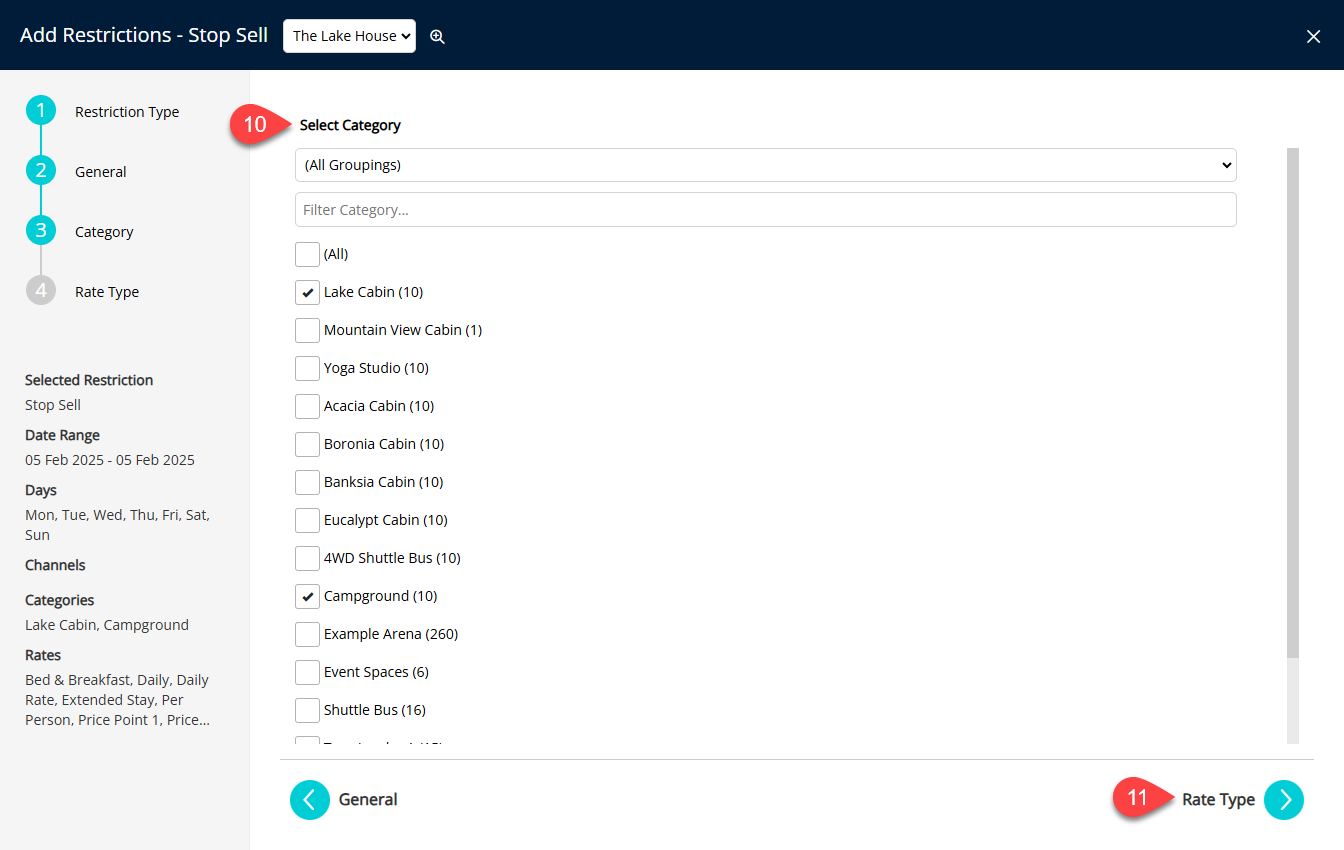The width and height of the screenshot is (1344, 850).
Task: Tick the 4WD Shuttle Bus (10) checkbox
Action: coord(307,558)
